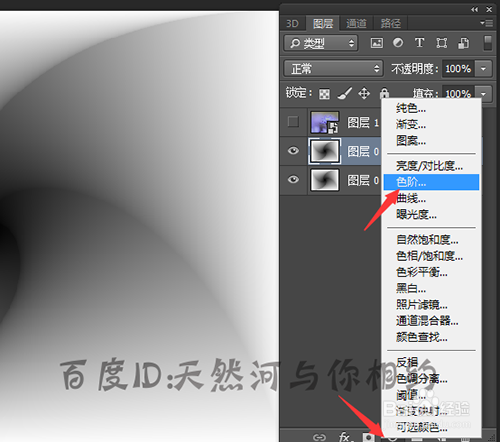Viewport: 500px width, 442px height.
Task: Lock all padlock icon
Action: coord(384,93)
